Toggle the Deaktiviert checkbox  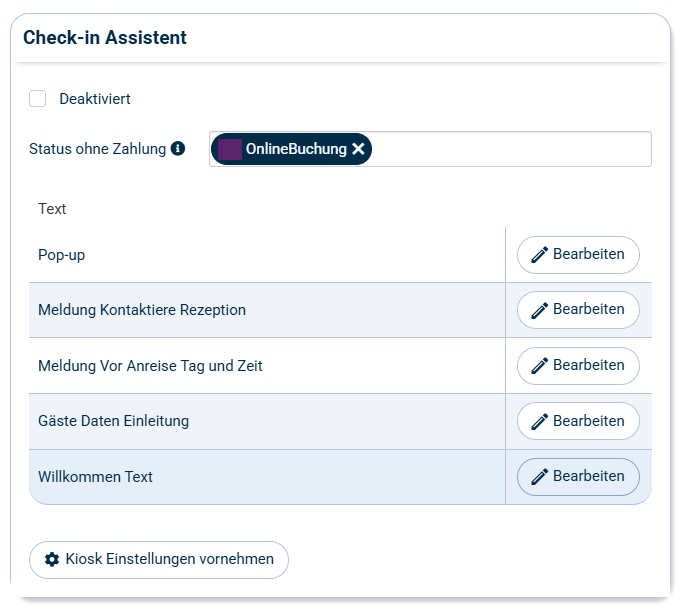pyautogui.click(x=38, y=99)
